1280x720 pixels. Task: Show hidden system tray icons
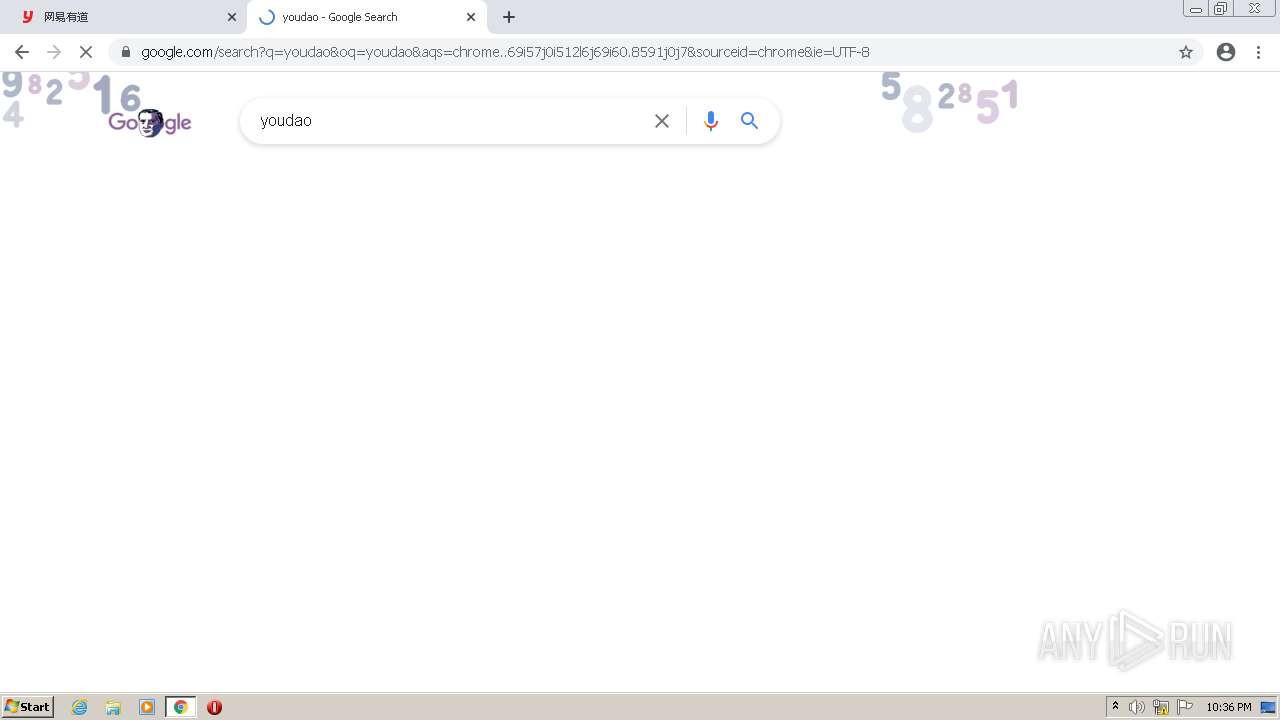click(1115, 707)
